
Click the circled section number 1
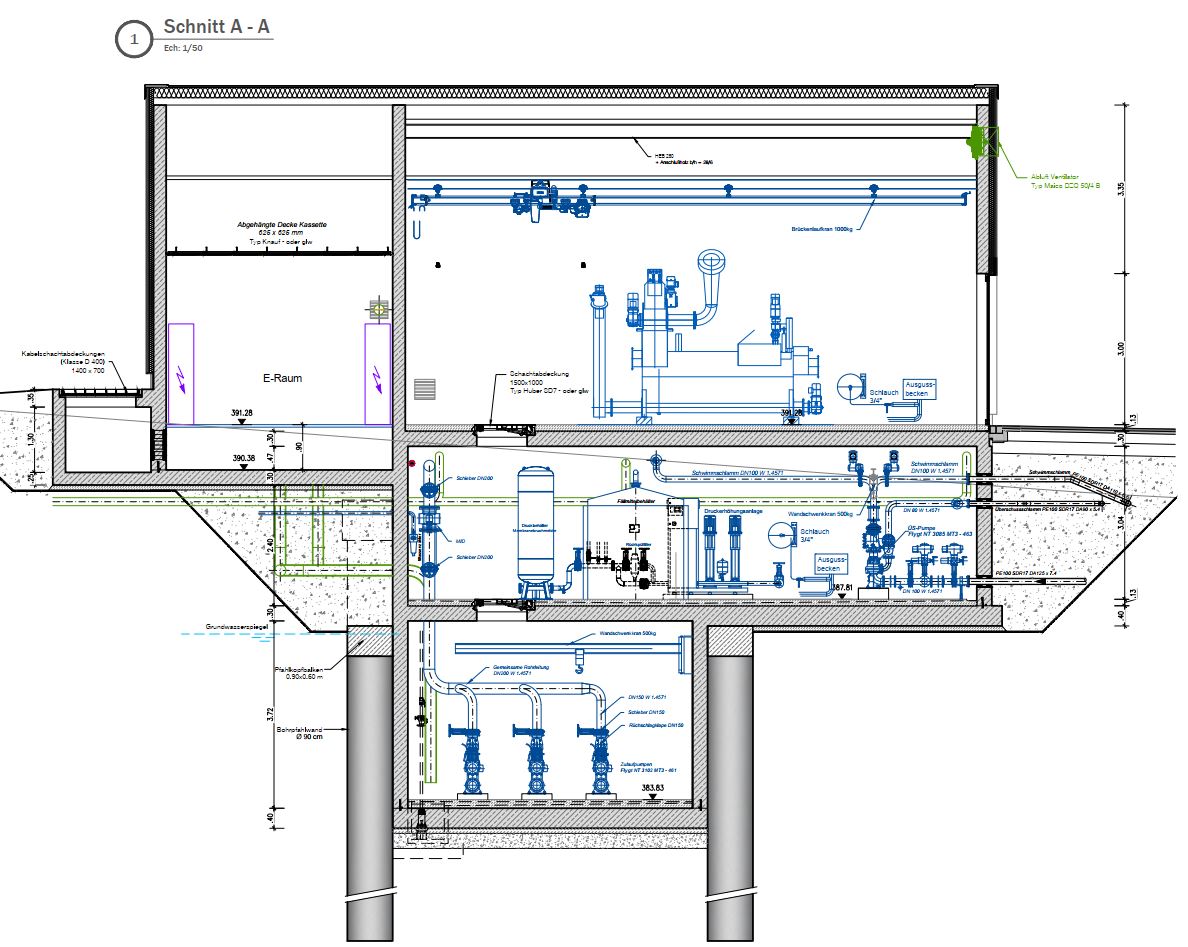click(132, 39)
